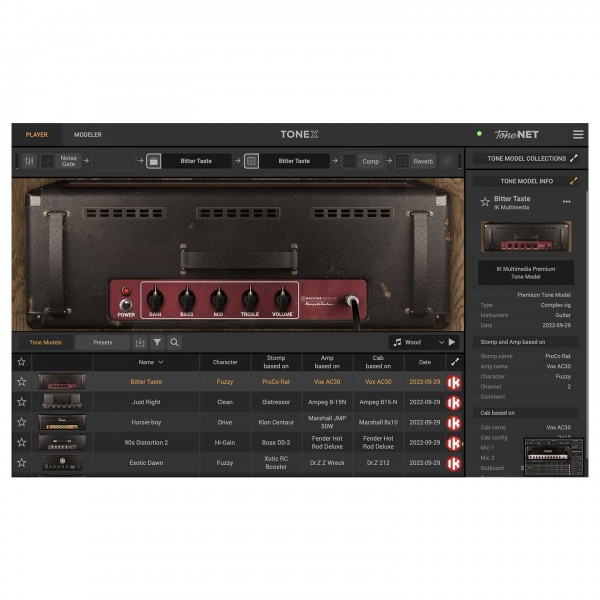Click the IK badge on 90s Distortion 2 row

coord(454,443)
